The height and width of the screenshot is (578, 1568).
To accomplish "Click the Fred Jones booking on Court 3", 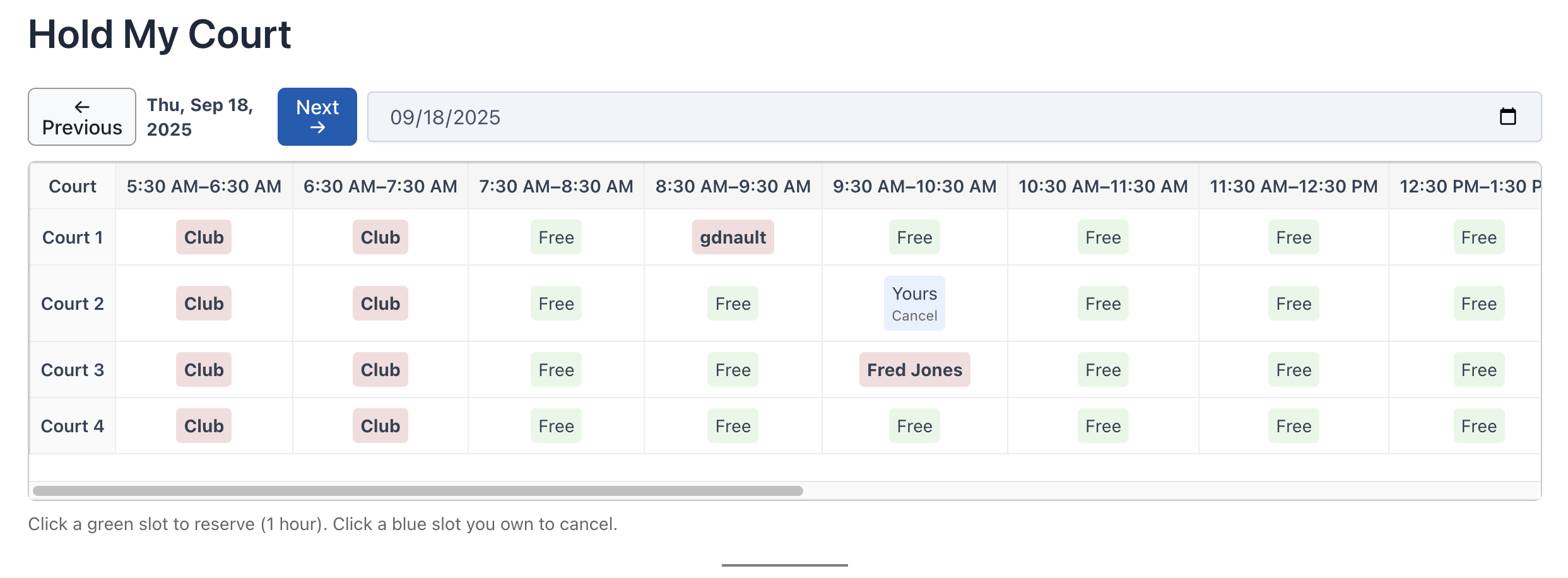I will (914, 370).
